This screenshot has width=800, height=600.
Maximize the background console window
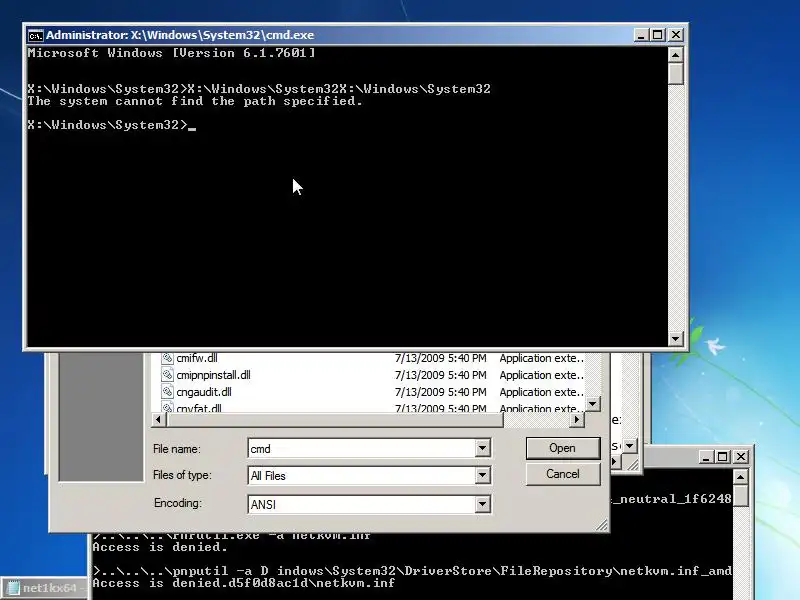(722, 457)
